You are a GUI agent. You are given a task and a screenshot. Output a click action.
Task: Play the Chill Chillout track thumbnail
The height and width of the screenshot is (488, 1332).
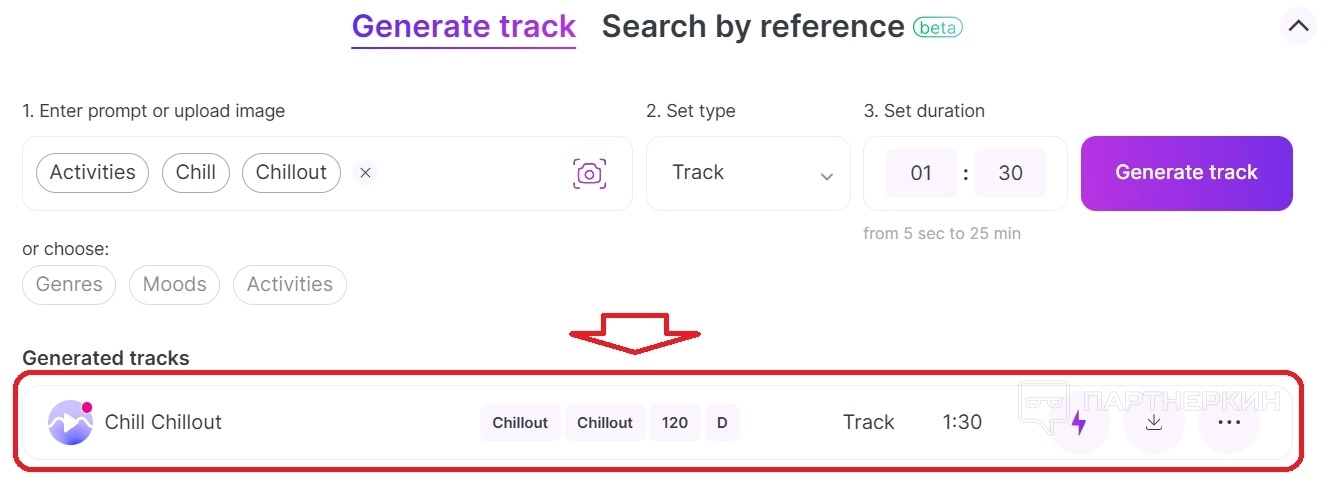click(70, 422)
